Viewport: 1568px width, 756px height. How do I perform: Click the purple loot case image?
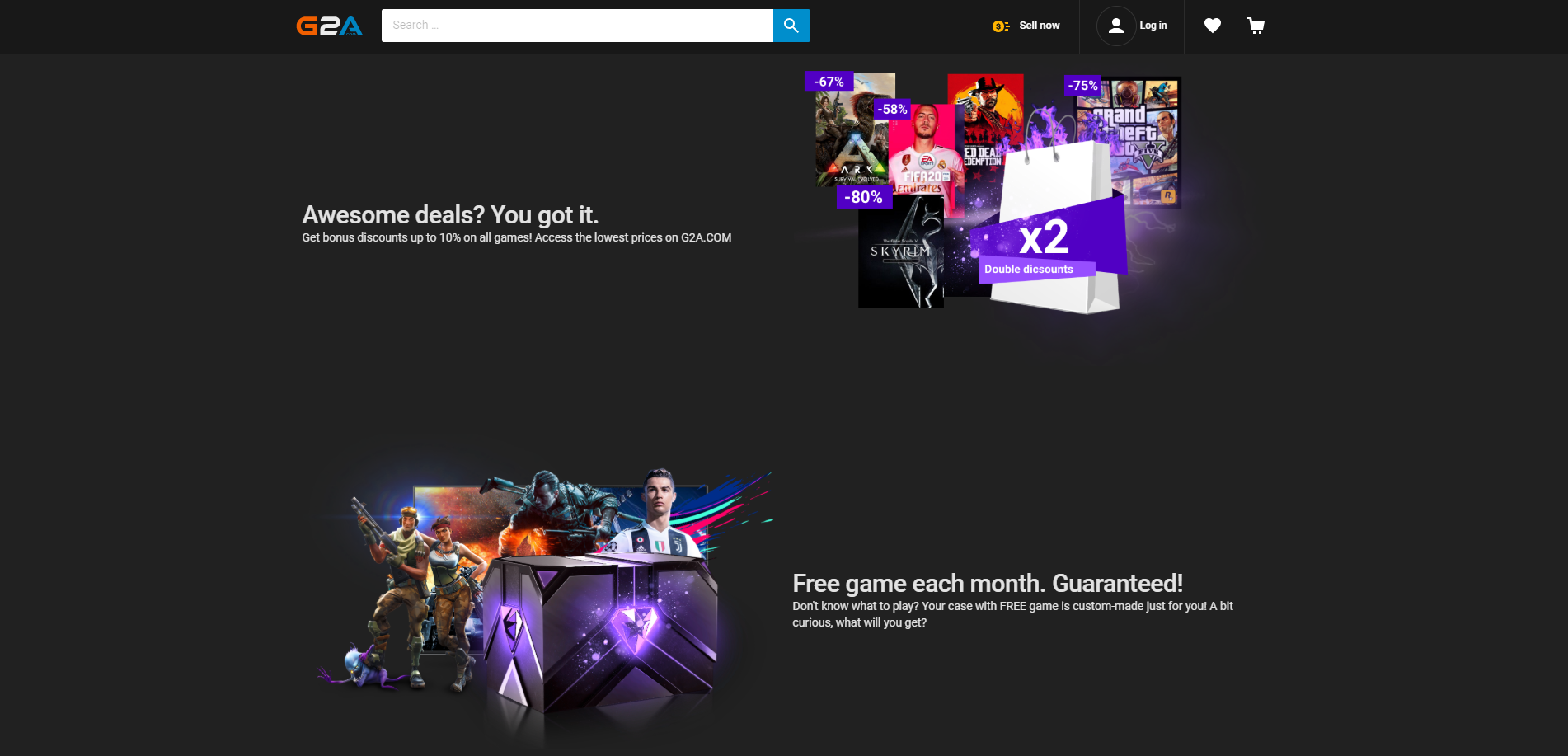[602, 635]
